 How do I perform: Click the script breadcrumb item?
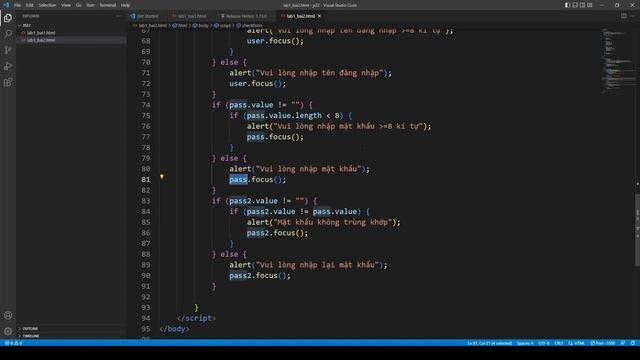click(x=223, y=25)
